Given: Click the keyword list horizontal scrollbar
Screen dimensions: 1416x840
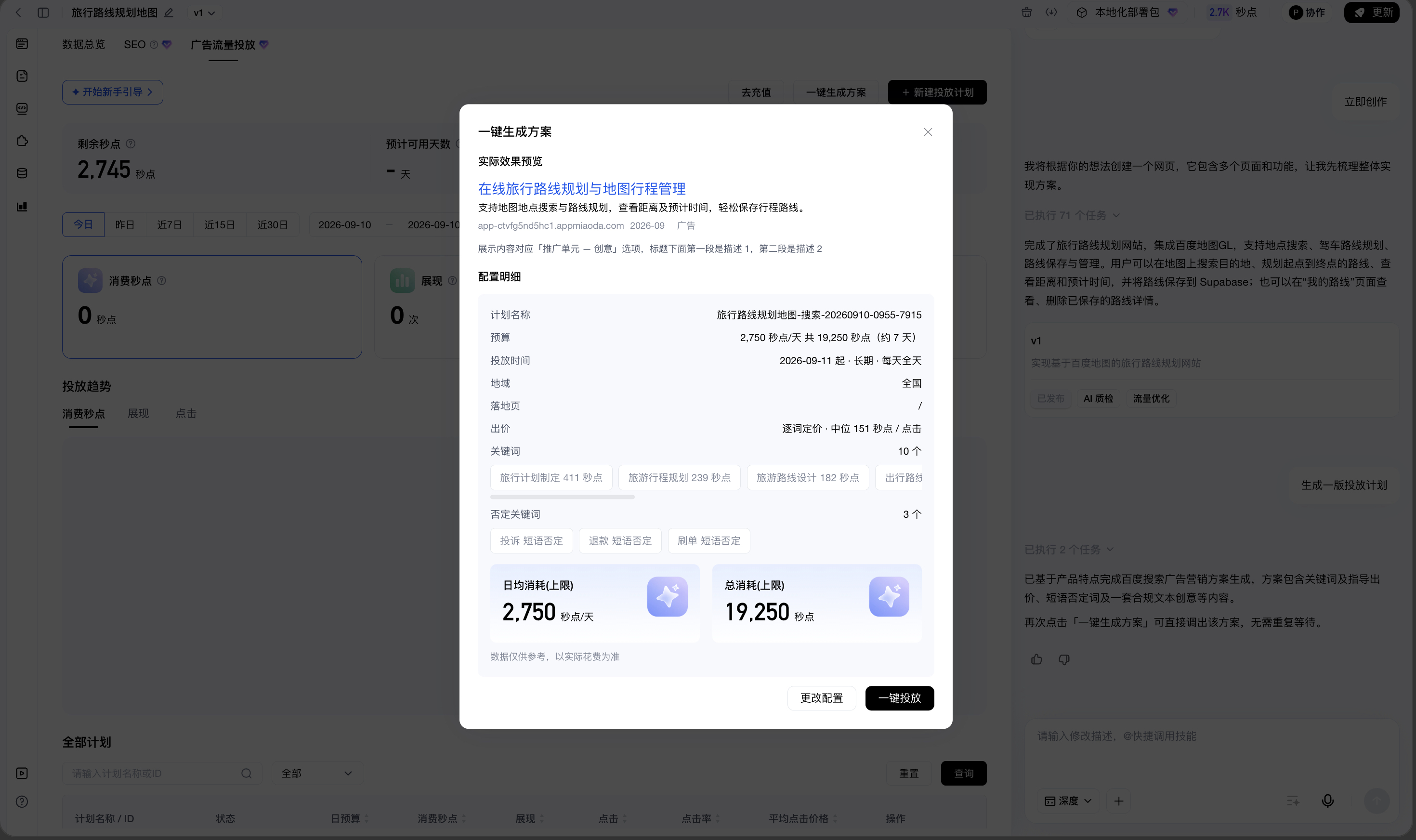Looking at the screenshot, I should (562, 497).
